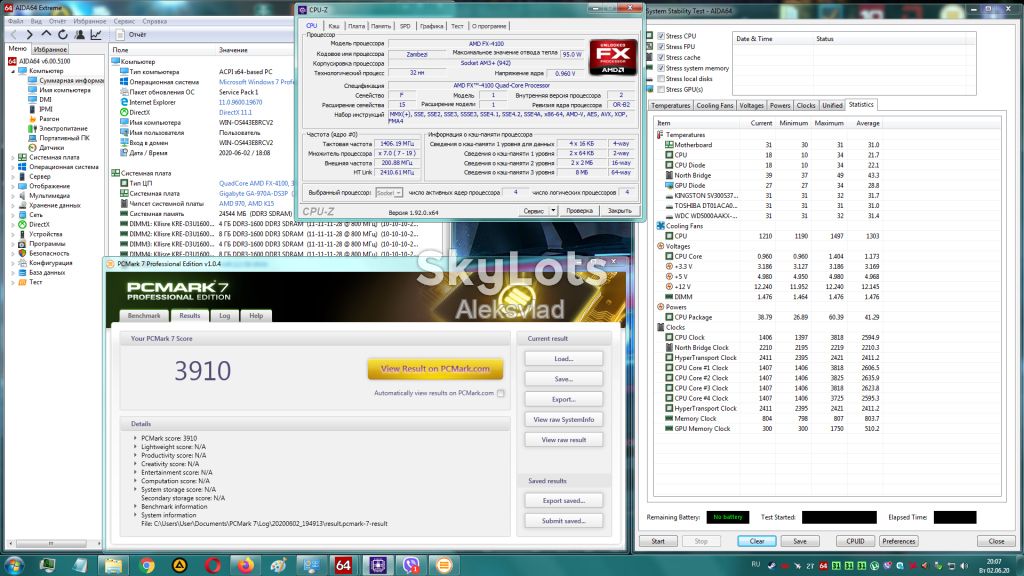
Task: Click Microsoft Windows 7 link in AIDA64
Action: pyautogui.click(x=256, y=82)
